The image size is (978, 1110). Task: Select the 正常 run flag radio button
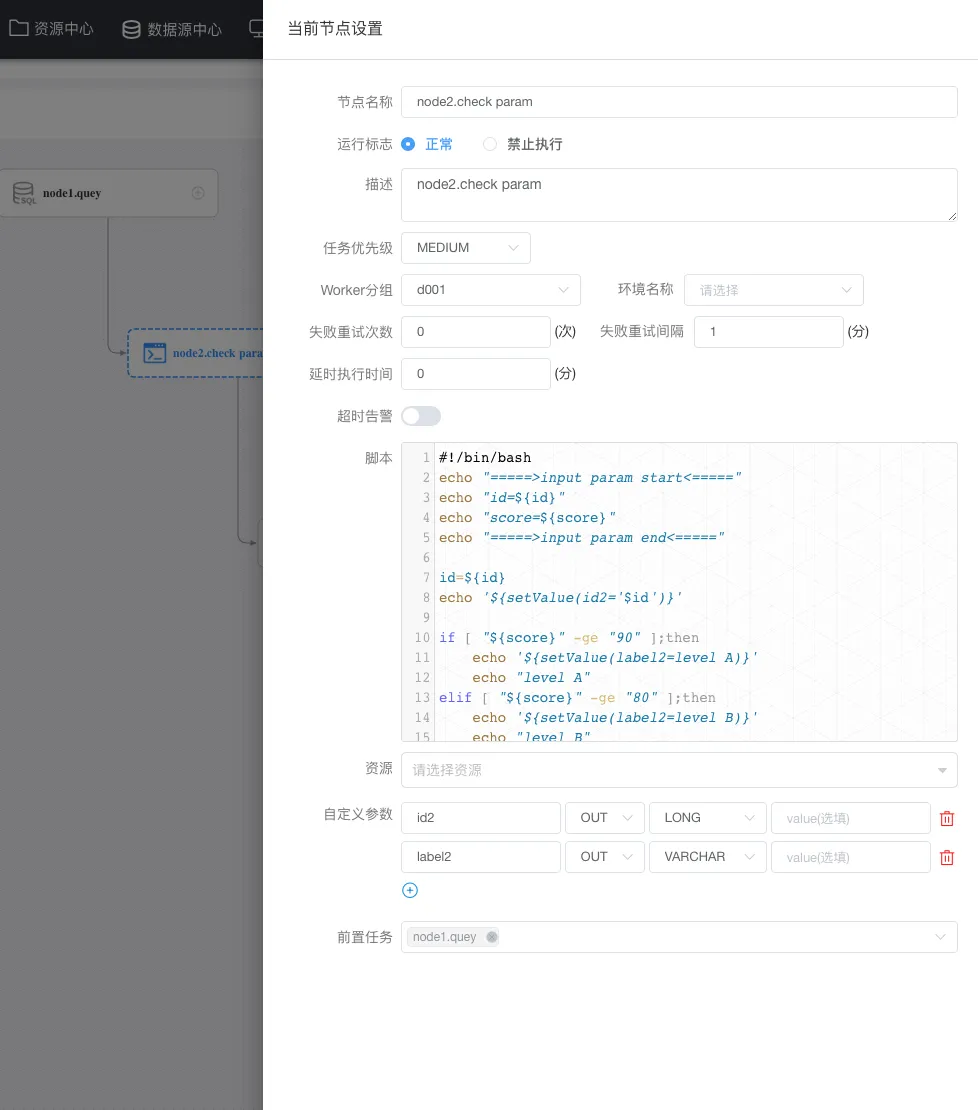click(x=408, y=144)
